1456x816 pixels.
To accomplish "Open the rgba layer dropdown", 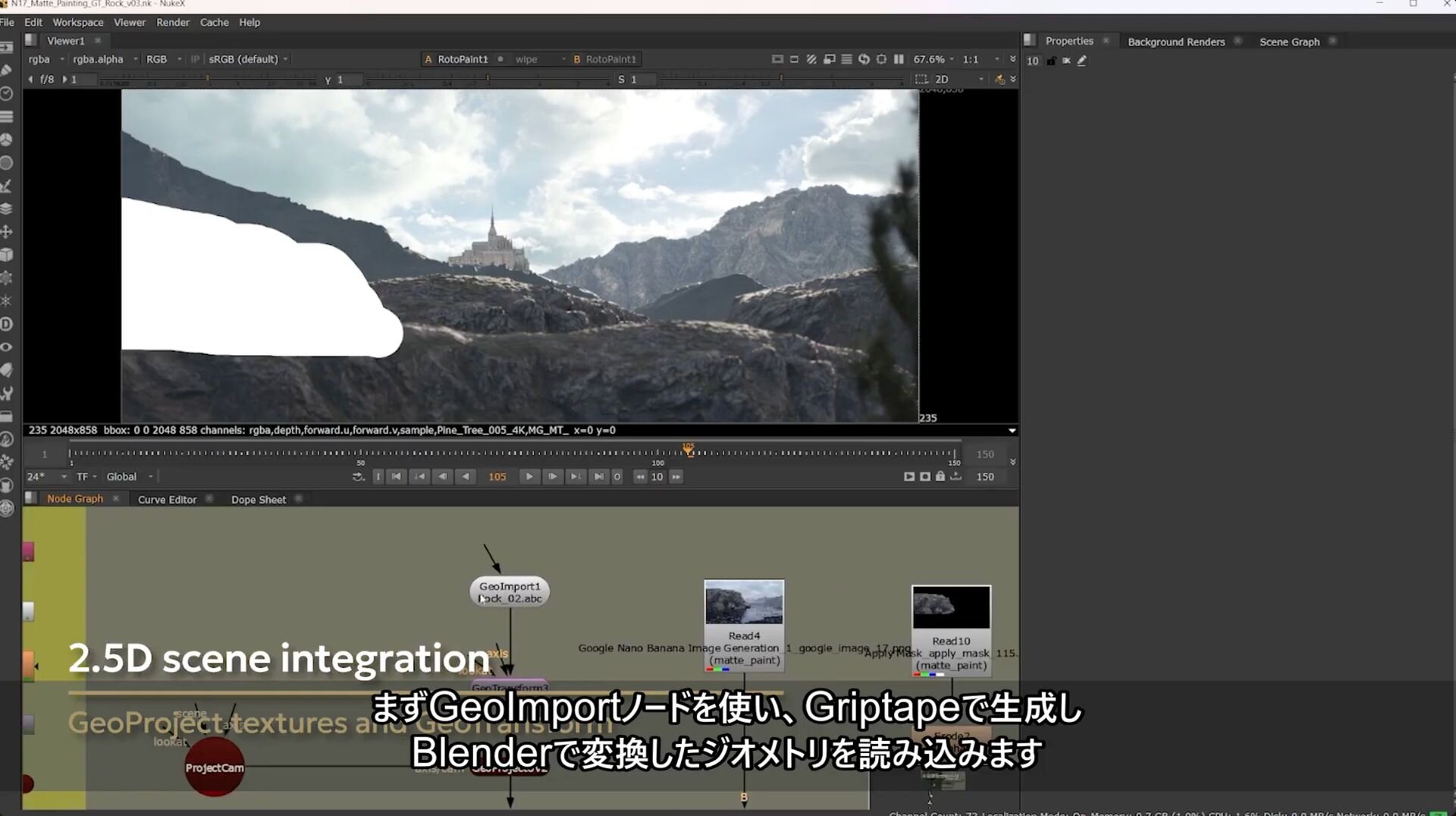I will point(45,59).
